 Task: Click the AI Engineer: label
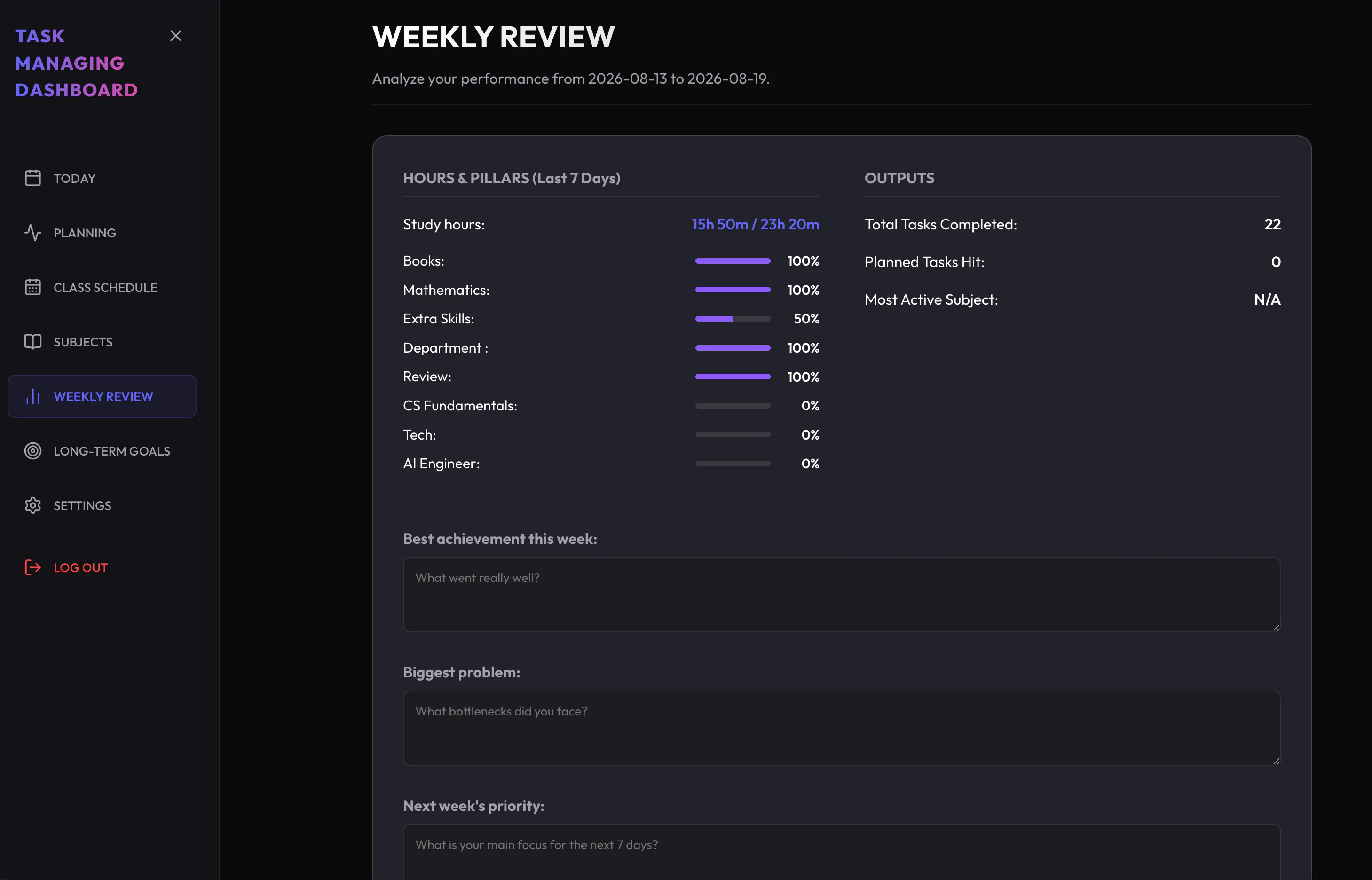[441, 464]
